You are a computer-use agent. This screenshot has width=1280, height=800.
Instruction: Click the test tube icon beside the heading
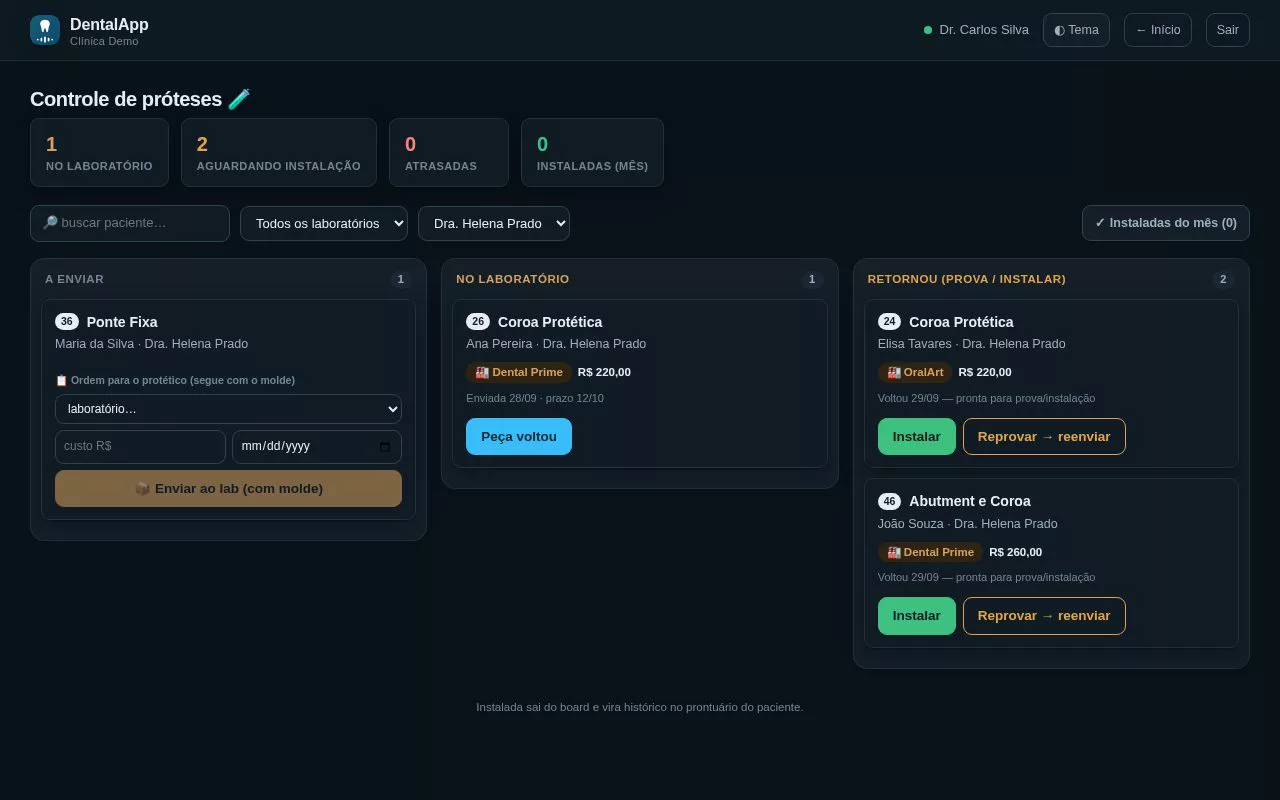point(239,99)
